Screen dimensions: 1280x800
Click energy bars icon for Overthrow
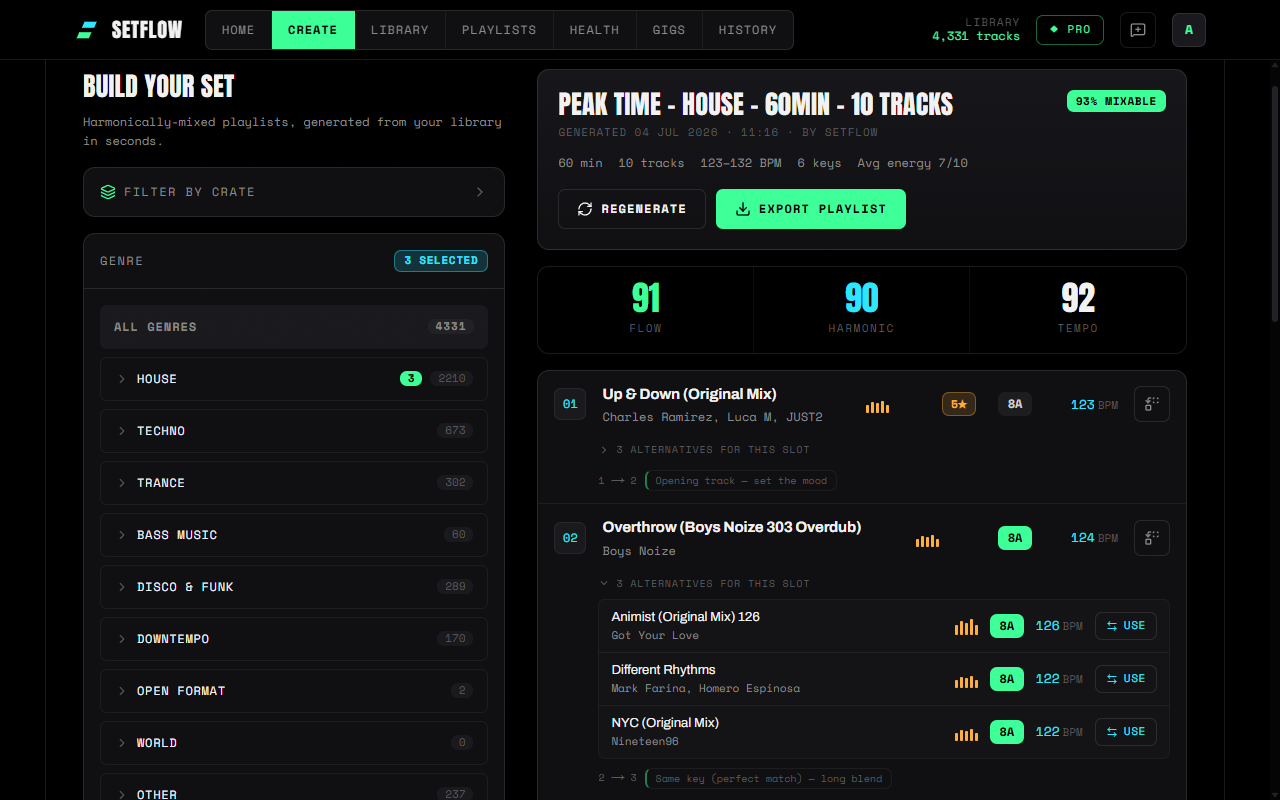pos(927,541)
